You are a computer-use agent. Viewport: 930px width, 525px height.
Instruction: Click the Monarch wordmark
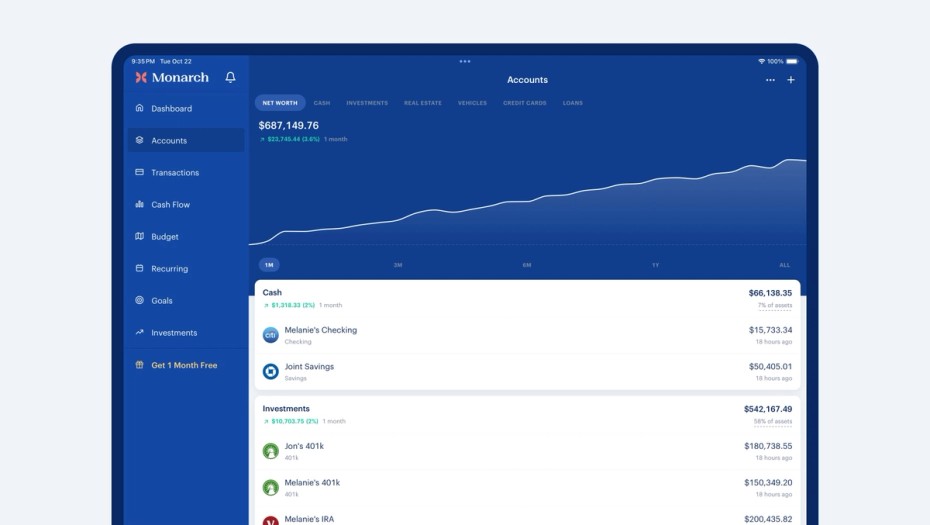coord(180,77)
